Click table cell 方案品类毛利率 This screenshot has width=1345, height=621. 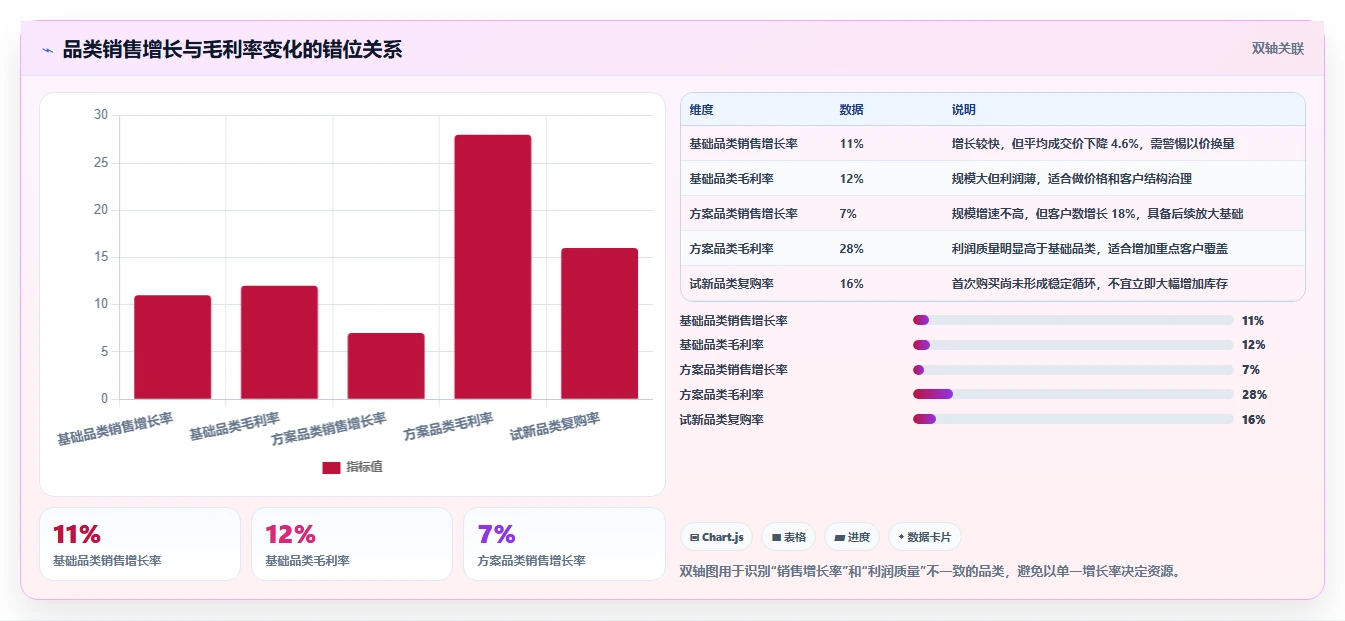pyautogui.click(x=731, y=249)
